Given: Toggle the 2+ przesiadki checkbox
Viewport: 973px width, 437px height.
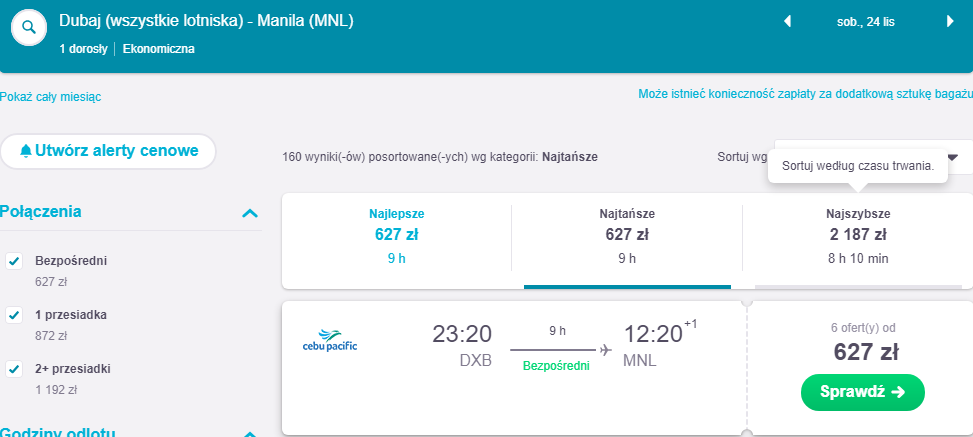Looking at the screenshot, I should pos(14,369).
